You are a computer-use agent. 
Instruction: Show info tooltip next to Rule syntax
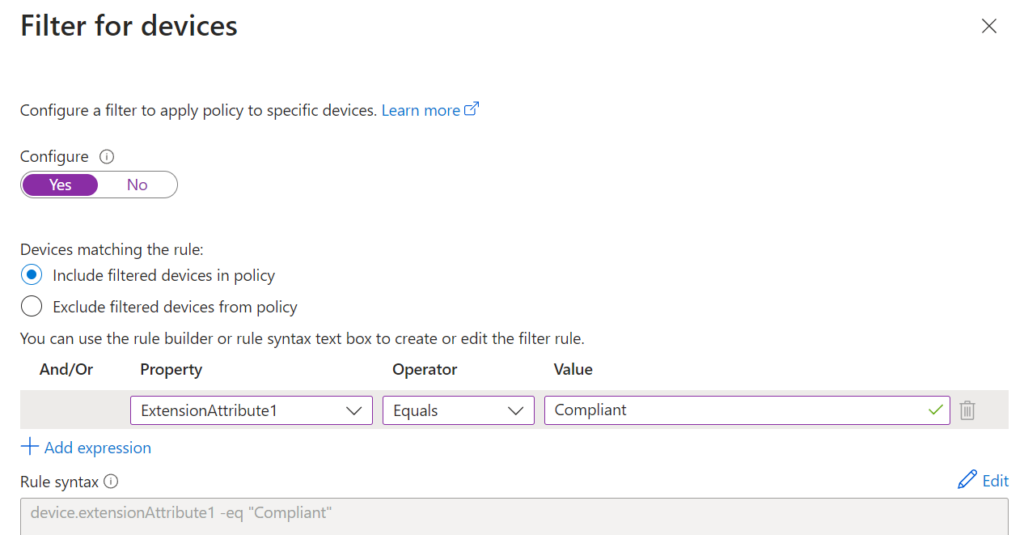[x=111, y=481]
